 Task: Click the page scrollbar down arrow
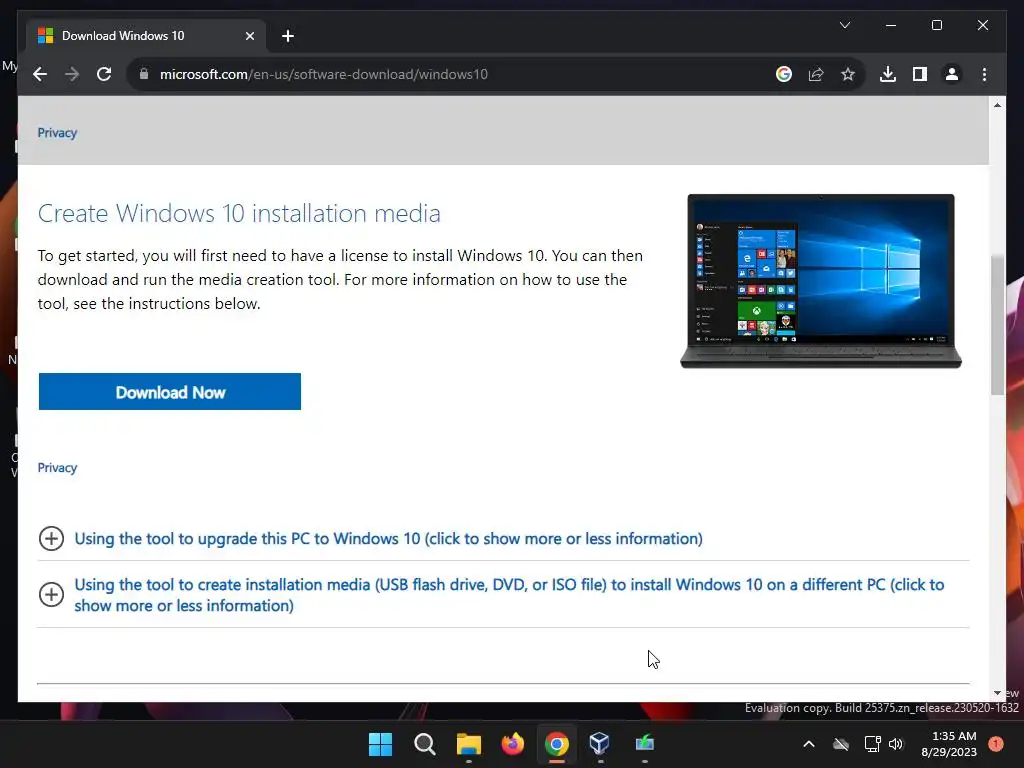(997, 693)
